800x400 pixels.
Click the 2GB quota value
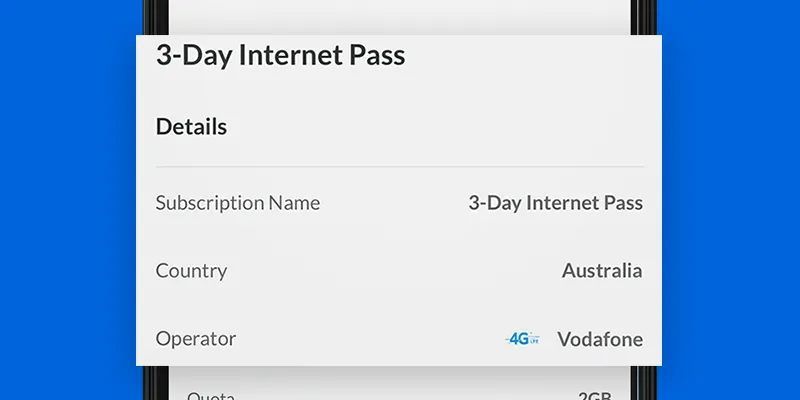pos(594,393)
